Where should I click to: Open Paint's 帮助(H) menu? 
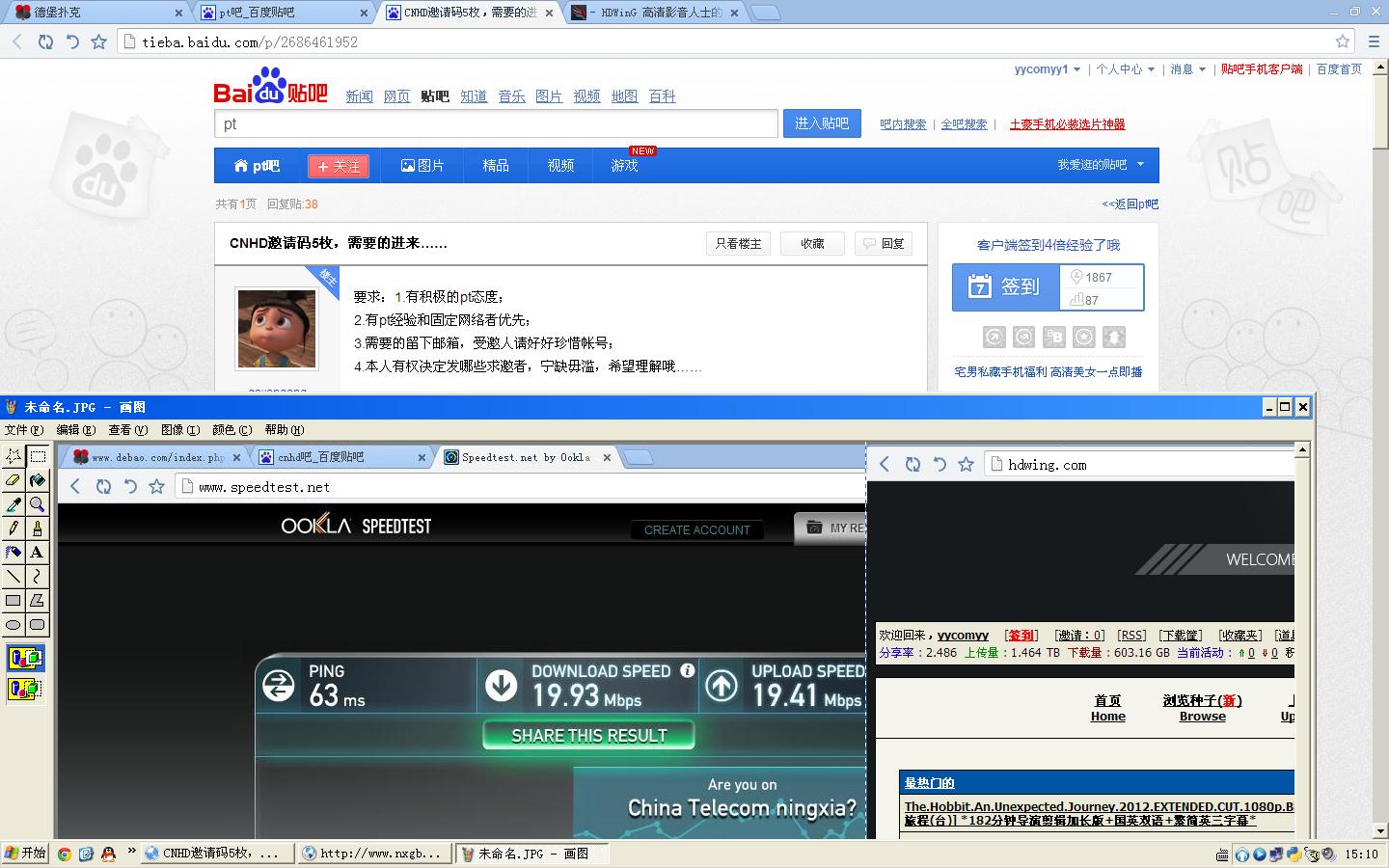(x=284, y=430)
